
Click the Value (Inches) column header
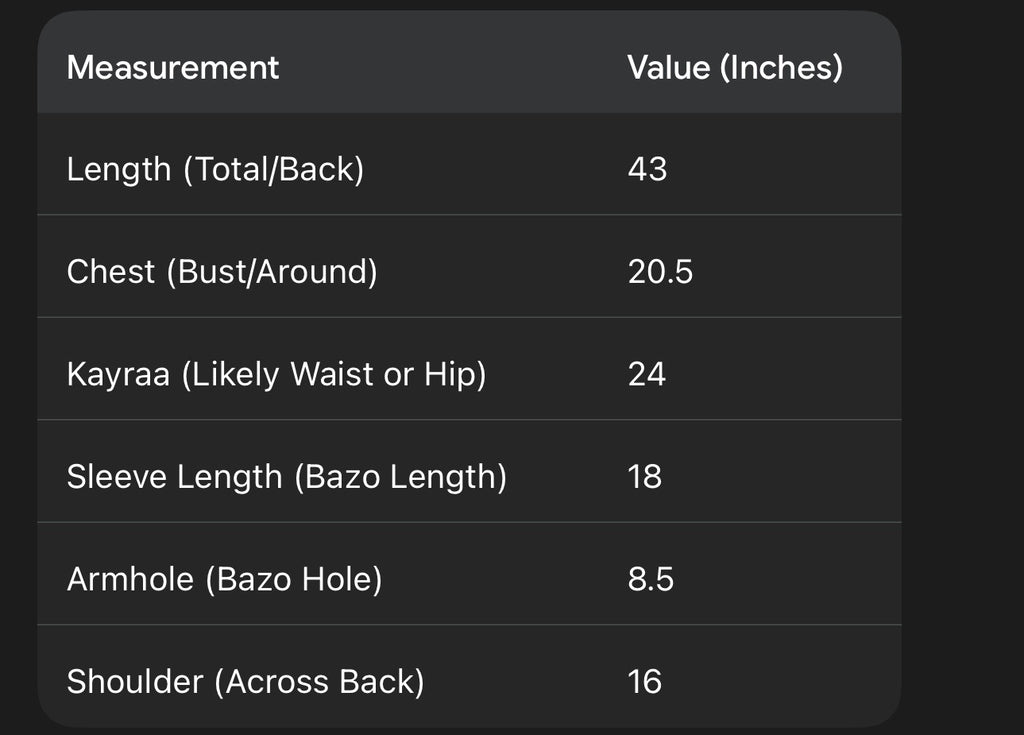[735, 68]
